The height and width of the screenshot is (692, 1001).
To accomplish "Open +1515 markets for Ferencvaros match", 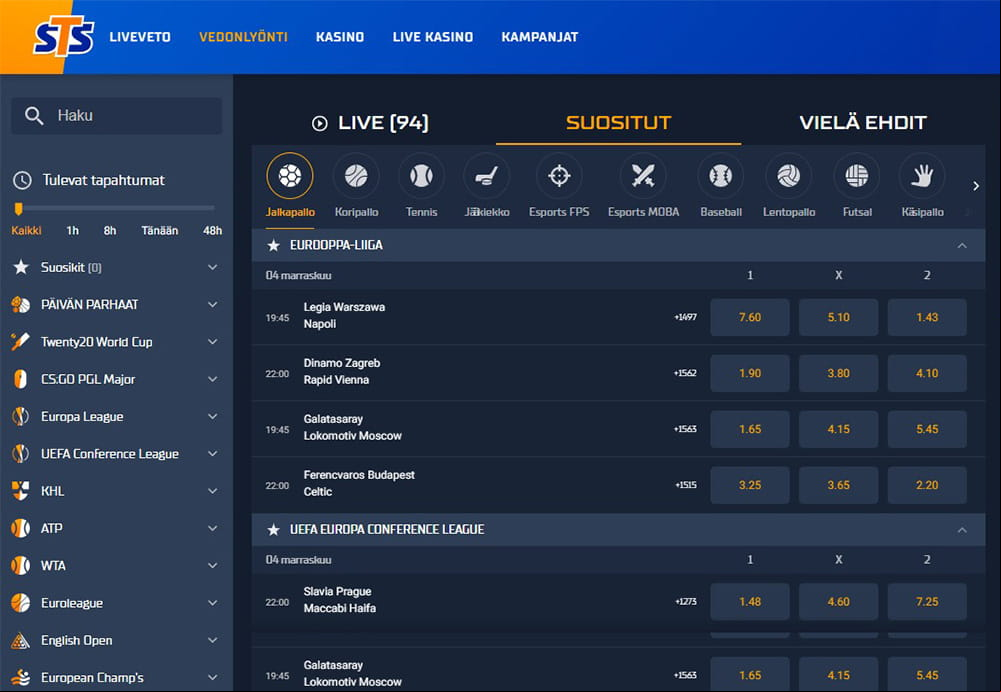I will tap(686, 485).
